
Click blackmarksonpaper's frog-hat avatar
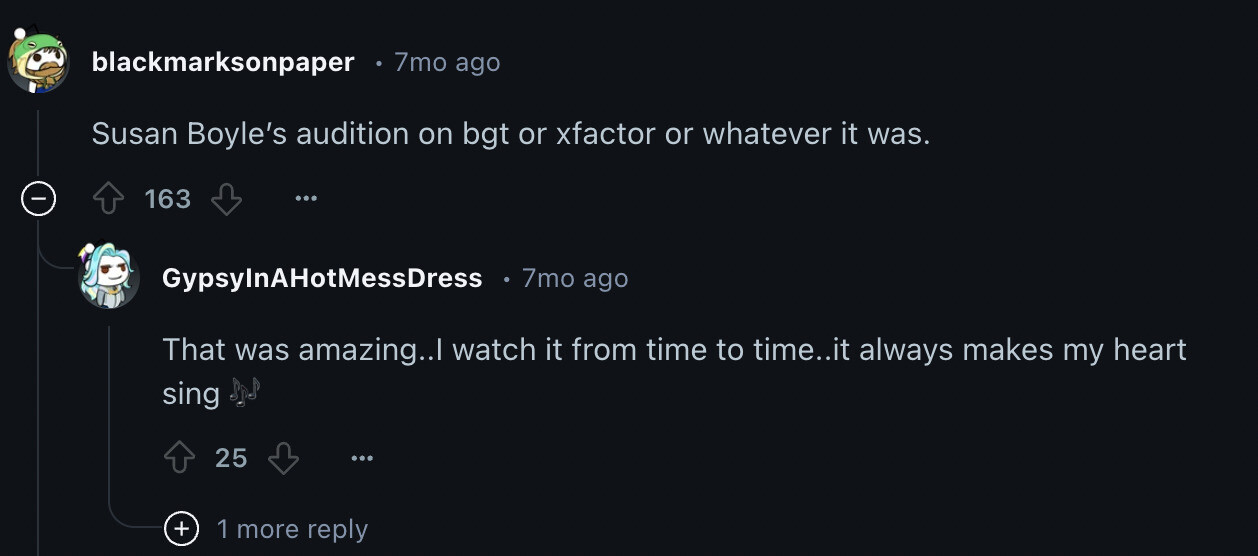[x=38, y=61]
